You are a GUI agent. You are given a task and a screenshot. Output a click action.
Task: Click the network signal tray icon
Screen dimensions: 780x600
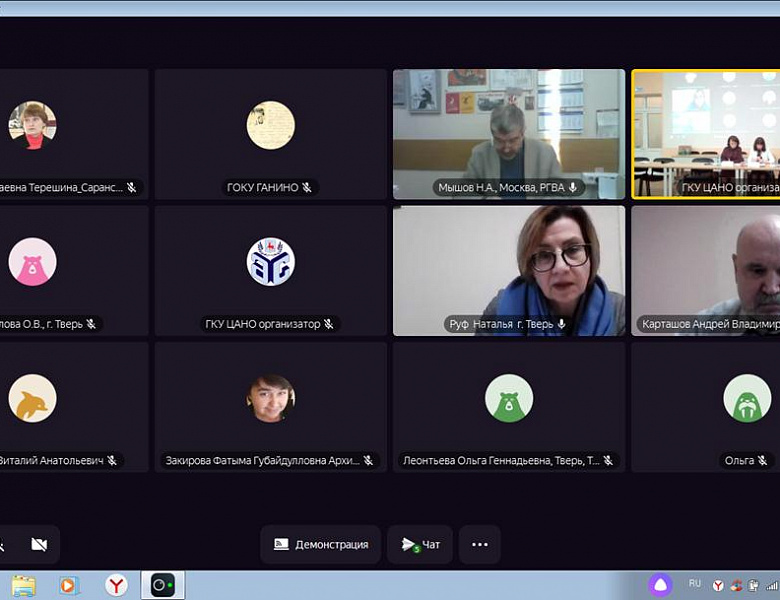point(772,586)
